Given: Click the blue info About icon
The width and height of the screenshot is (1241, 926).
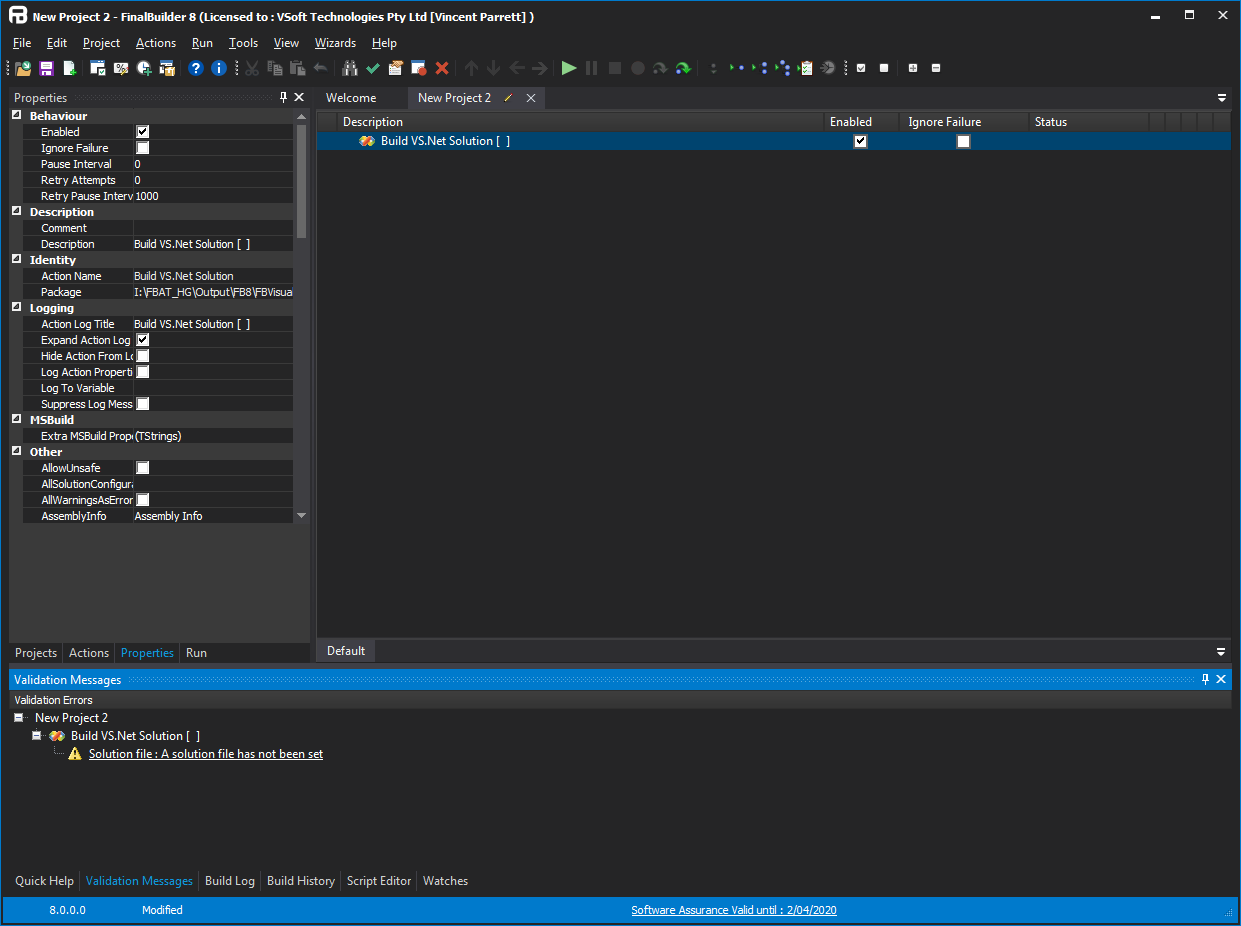Looking at the screenshot, I should click(x=219, y=68).
